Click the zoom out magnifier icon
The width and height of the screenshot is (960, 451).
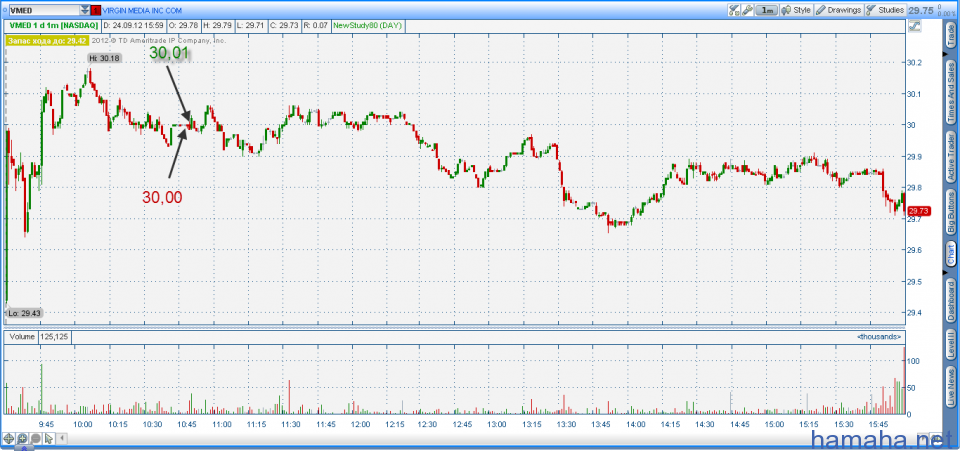36,438
